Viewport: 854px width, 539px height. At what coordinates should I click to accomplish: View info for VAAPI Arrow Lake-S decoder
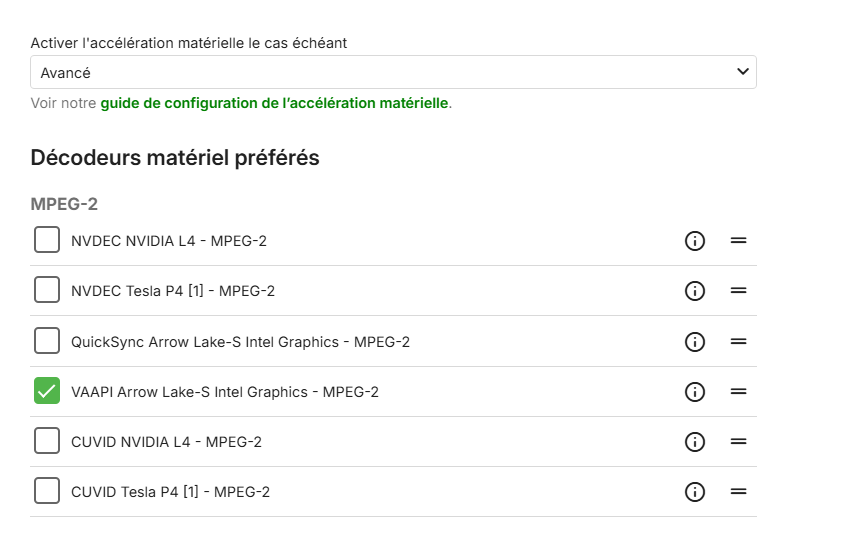click(695, 391)
